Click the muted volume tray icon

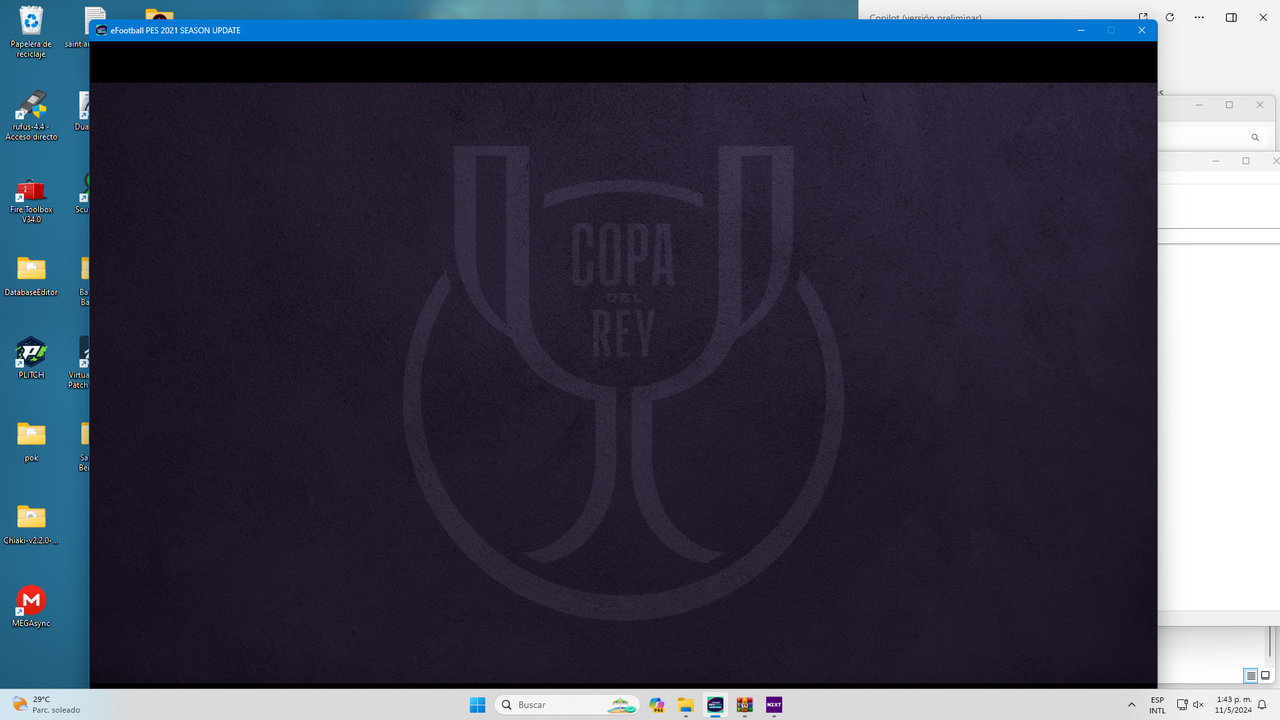tap(1199, 705)
